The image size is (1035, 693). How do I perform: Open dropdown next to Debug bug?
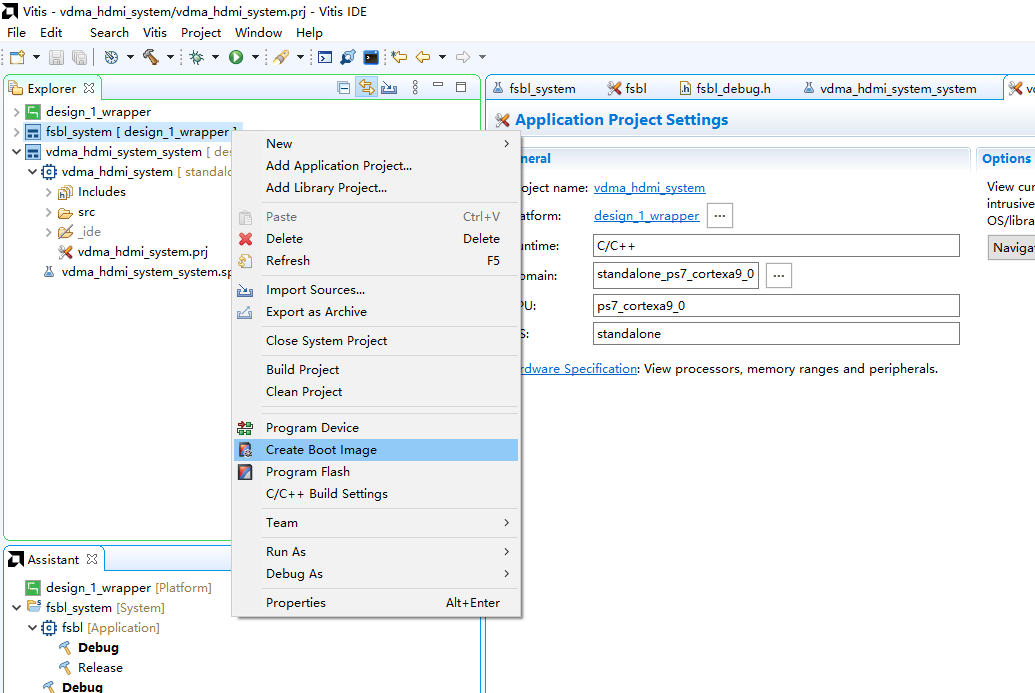point(215,57)
